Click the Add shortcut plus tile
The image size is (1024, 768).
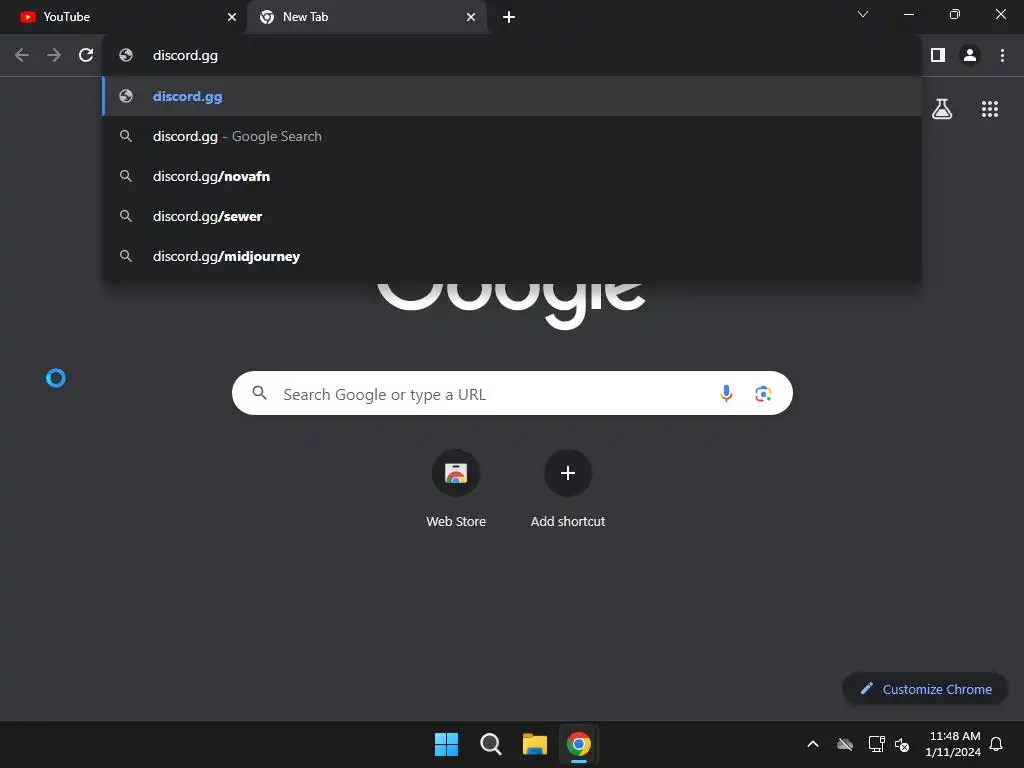coord(568,488)
